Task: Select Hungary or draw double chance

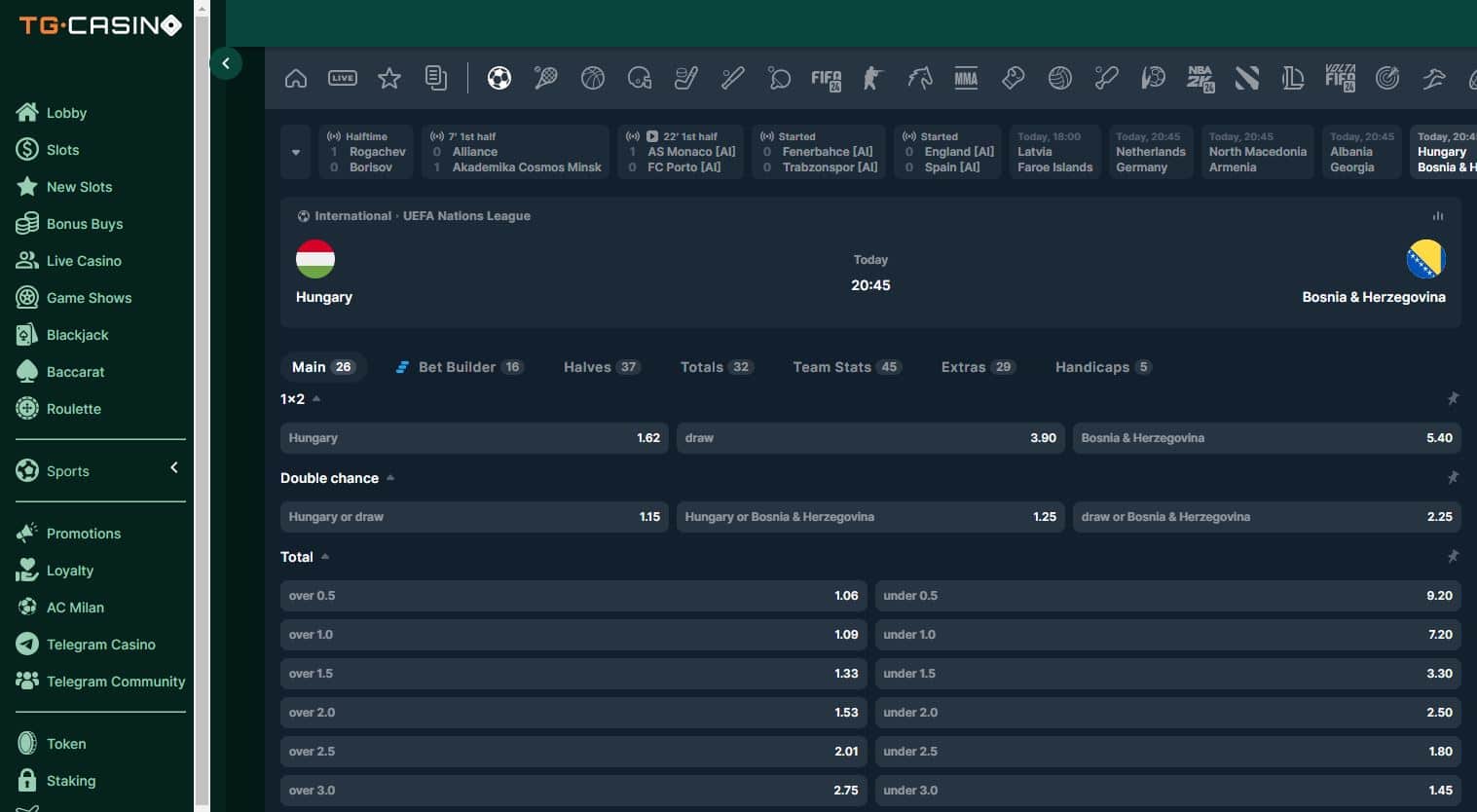Action: [474, 517]
